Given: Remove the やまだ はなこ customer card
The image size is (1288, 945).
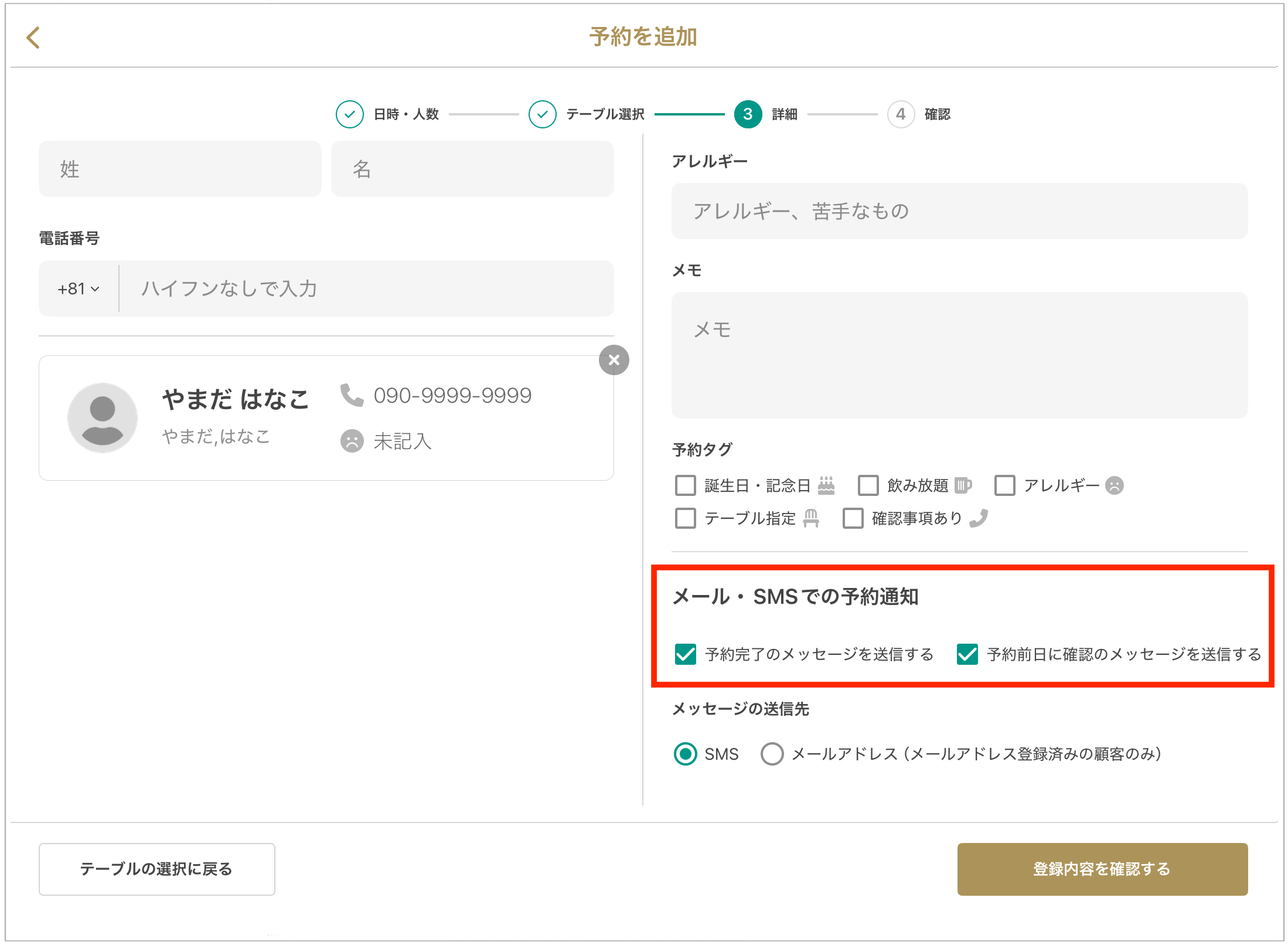Looking at the screenshot, I should point(614,360).
